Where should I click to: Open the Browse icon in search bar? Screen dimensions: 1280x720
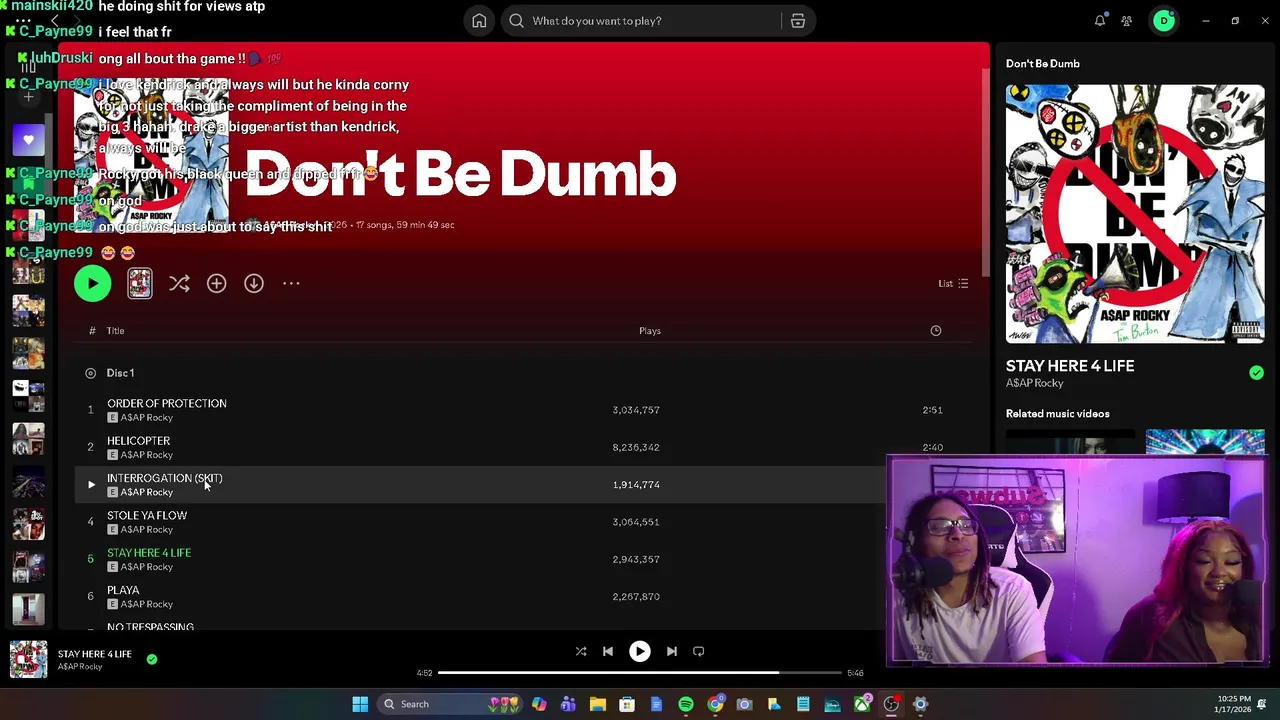[798, 21]
